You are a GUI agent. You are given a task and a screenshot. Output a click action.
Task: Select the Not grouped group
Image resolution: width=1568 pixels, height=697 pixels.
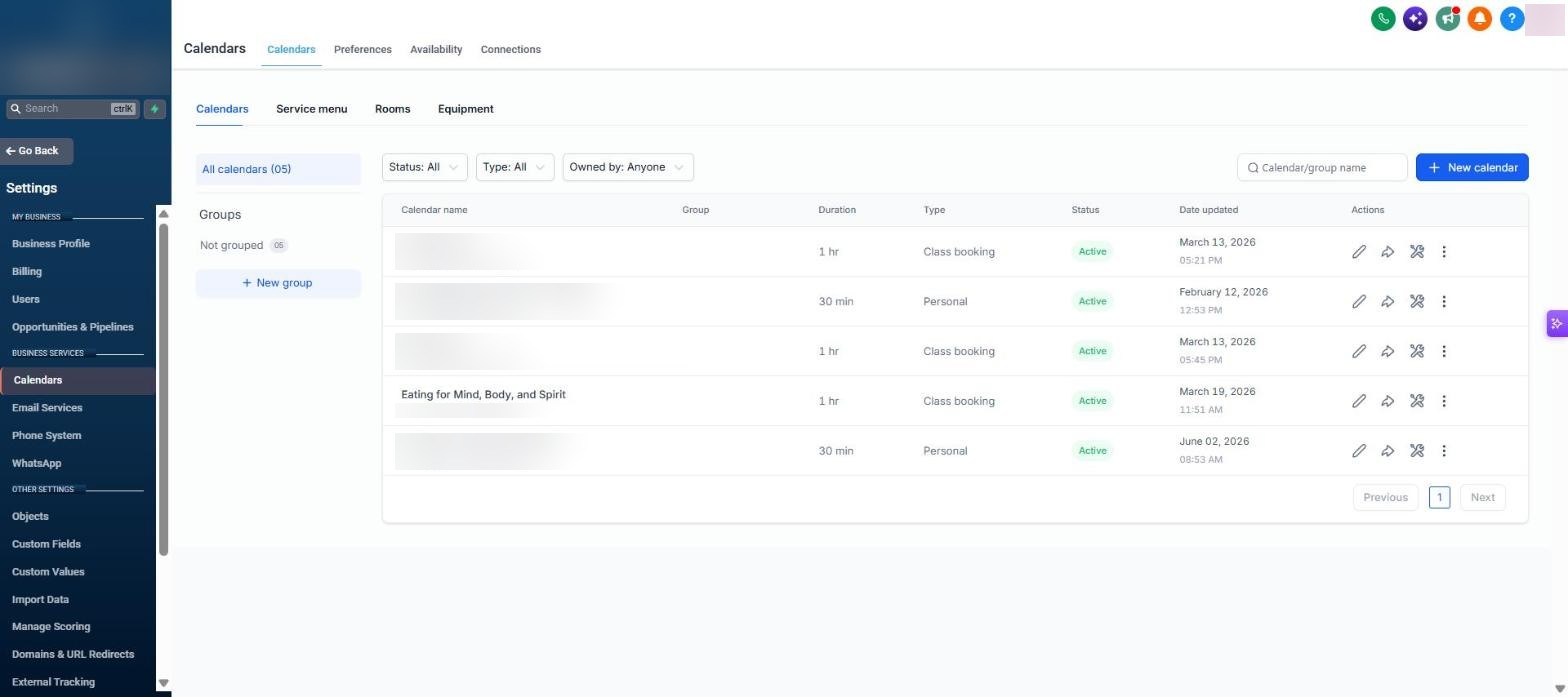tap(243, 245)
